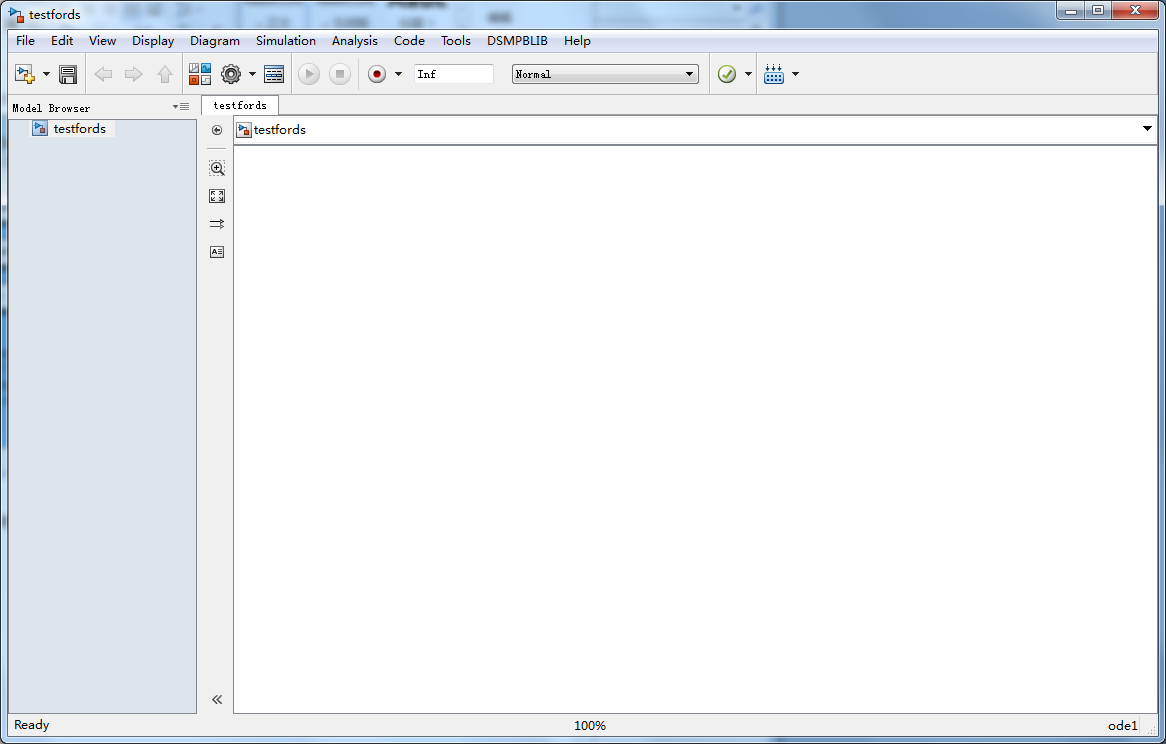Open the View menu

[103, 41]
